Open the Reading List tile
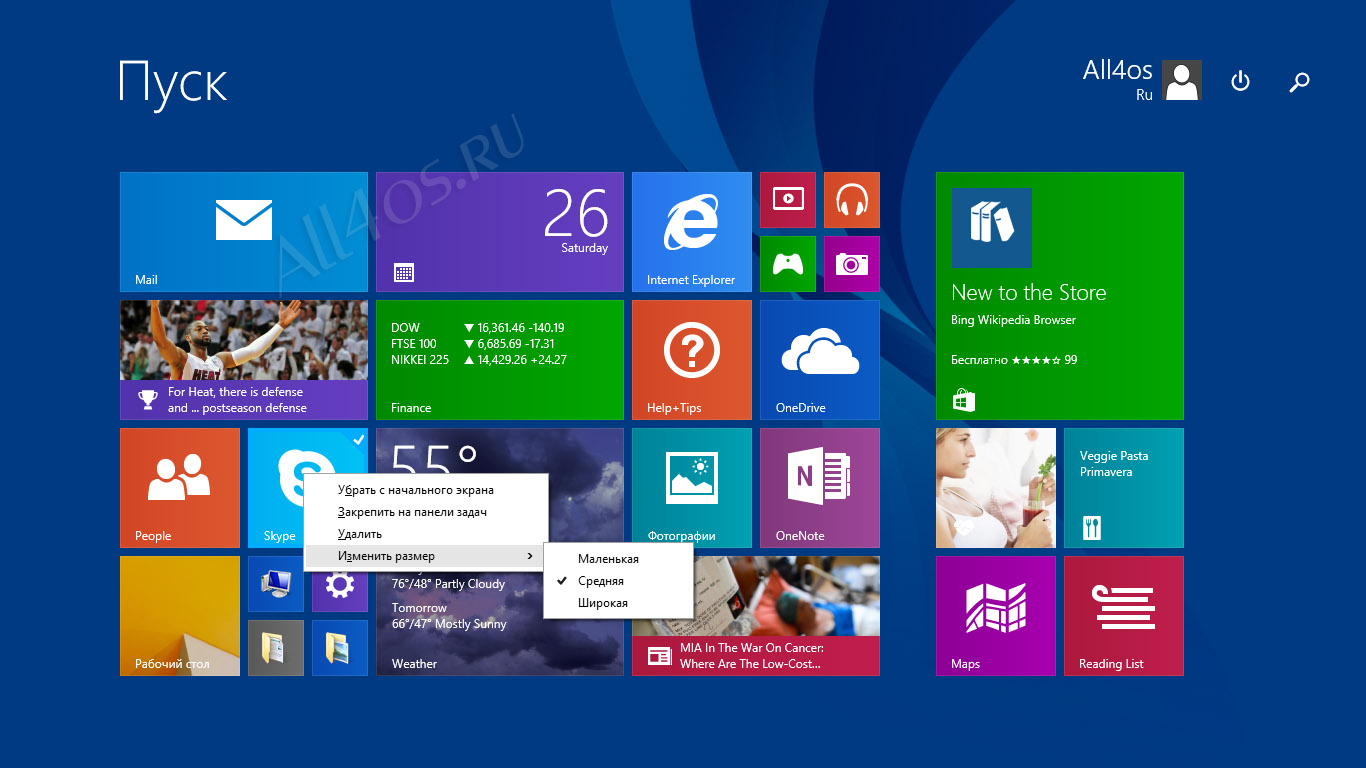 [x=1124, y=616]
